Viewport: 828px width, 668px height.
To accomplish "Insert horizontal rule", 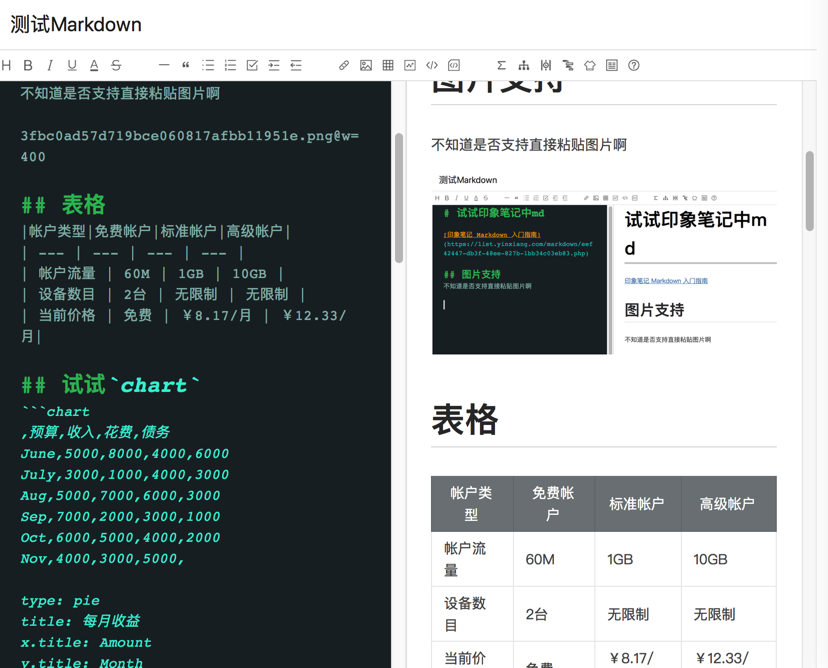I will point(164,65).
